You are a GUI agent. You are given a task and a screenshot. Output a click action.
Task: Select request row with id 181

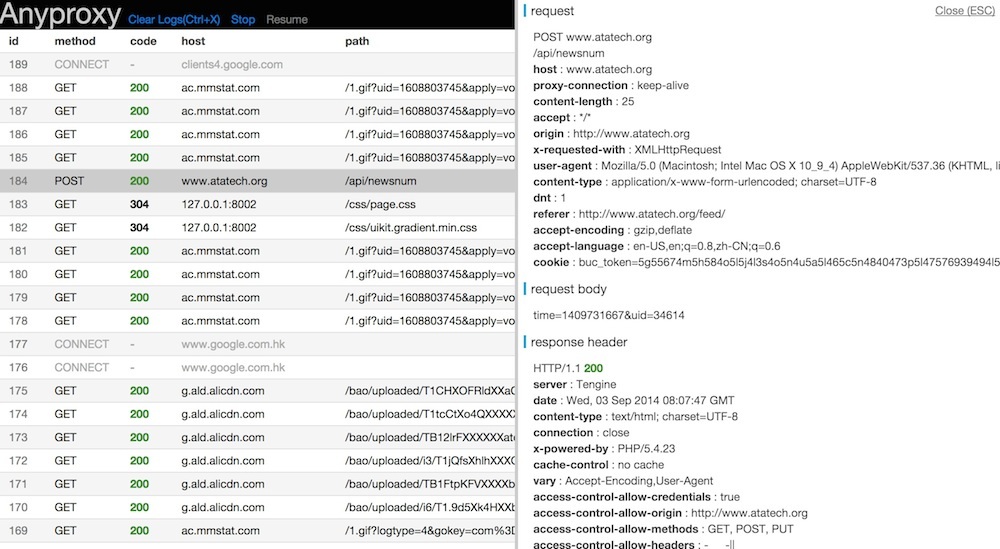[257, 251]
